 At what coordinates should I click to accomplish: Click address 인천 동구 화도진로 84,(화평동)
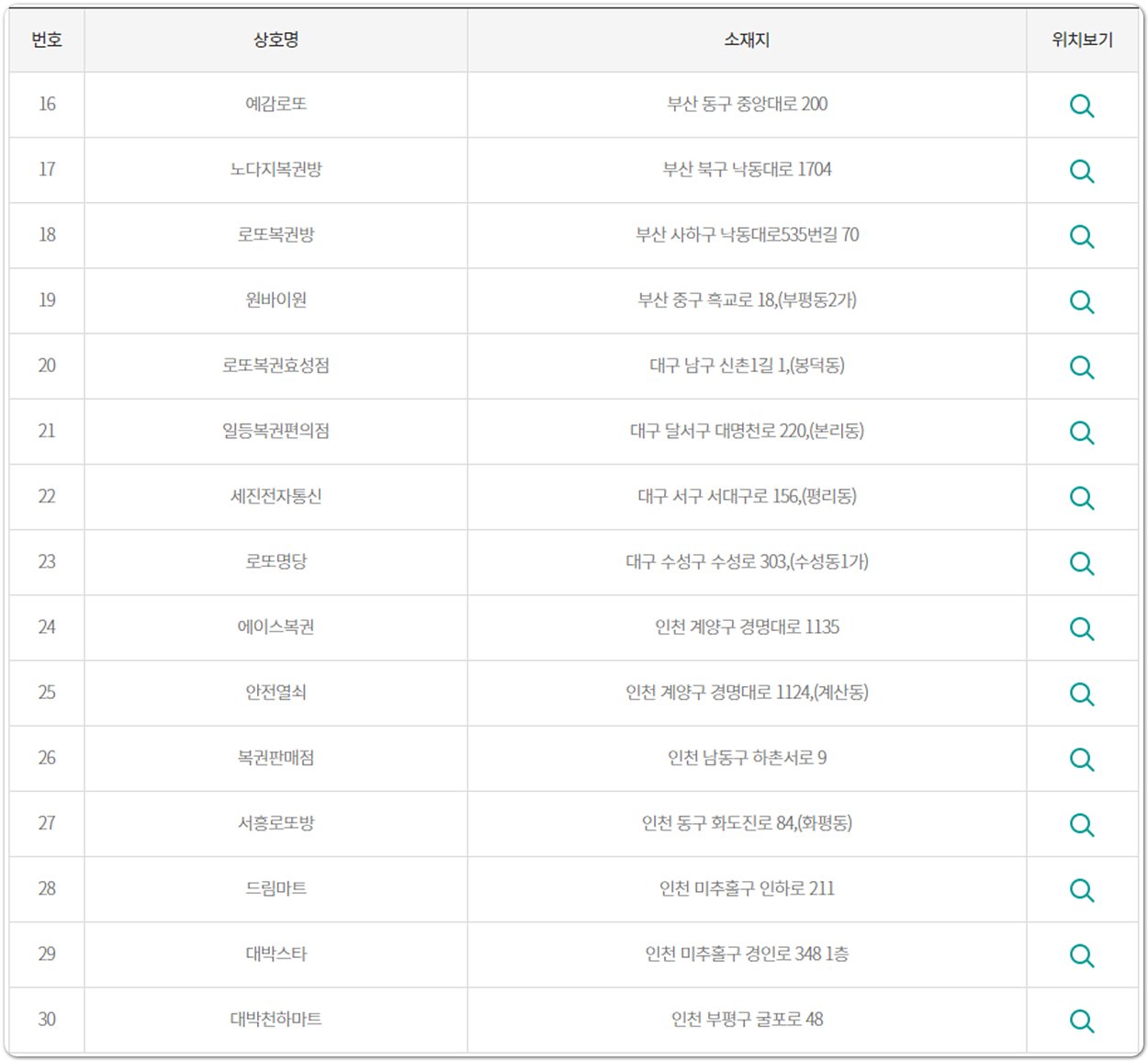point(747,822)
